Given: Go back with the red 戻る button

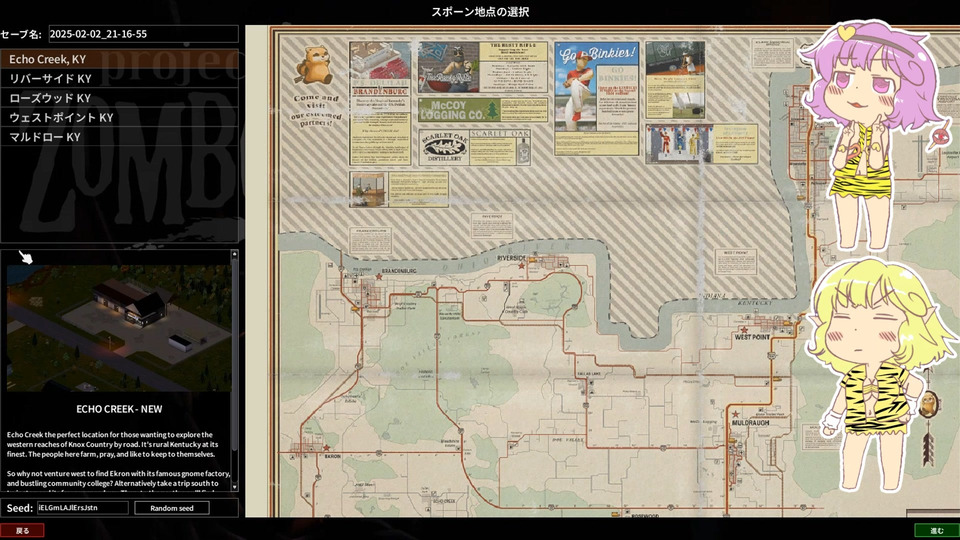Looking at the screenshot, I should tap(22, 530).
